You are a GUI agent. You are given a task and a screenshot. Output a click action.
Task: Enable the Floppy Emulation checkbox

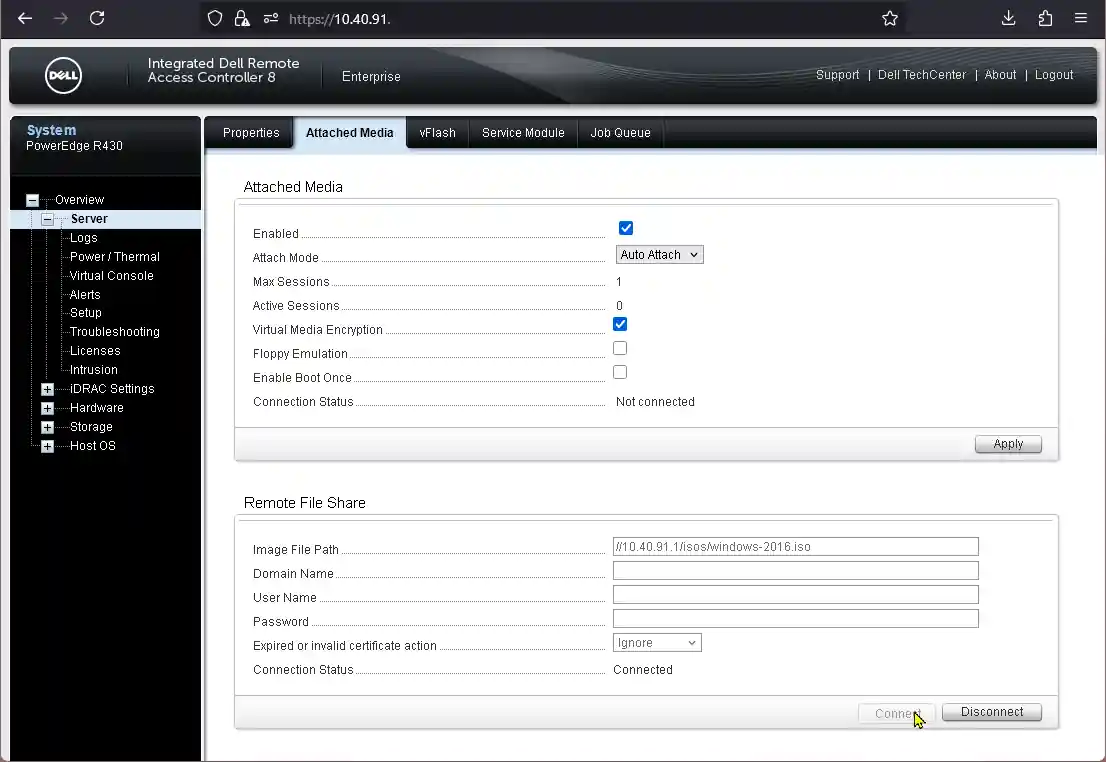[x=620, y=348]
